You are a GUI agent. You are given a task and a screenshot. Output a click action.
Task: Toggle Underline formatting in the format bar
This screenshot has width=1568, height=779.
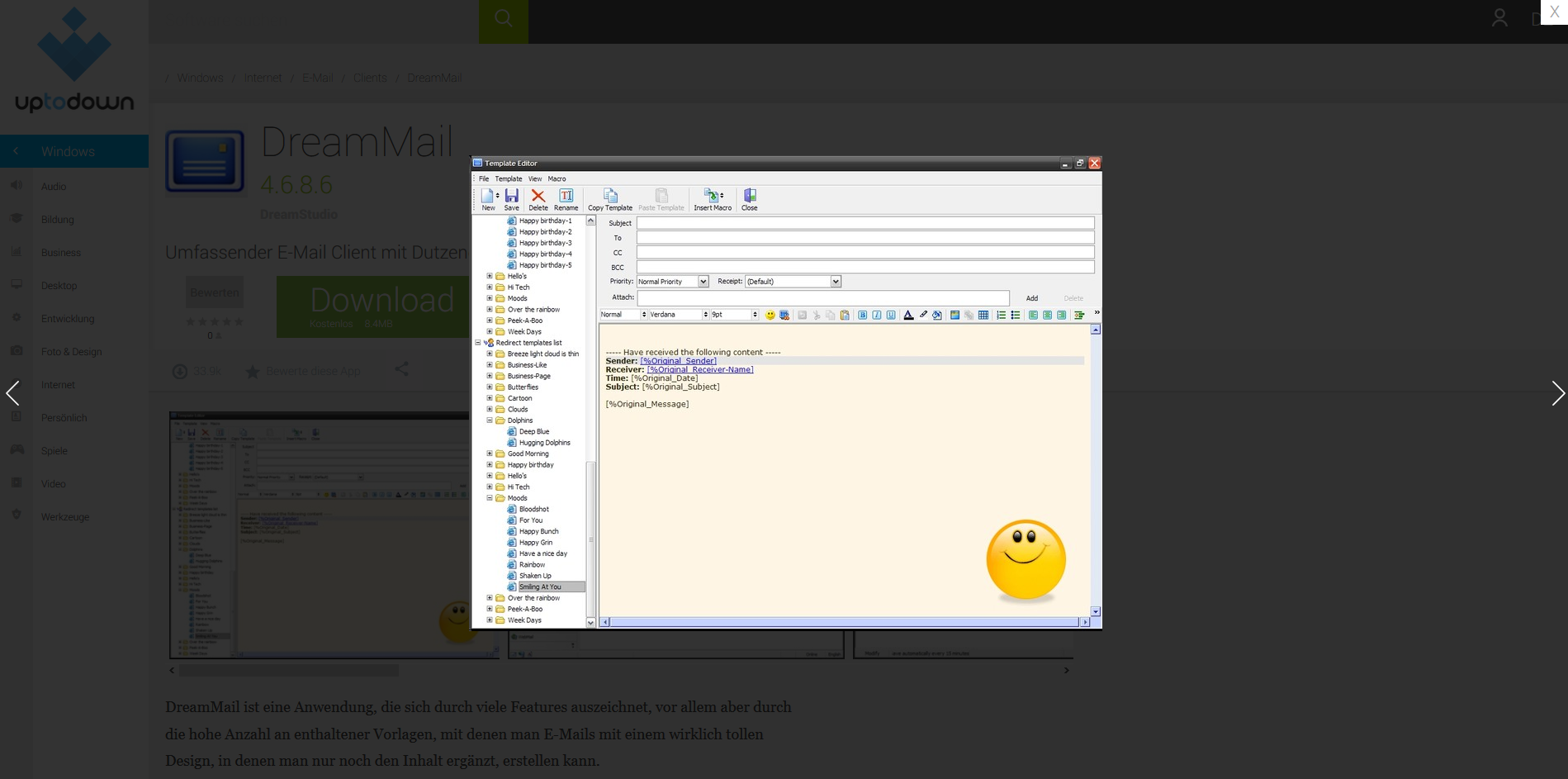pyautogui.click(x=891, y=315)
